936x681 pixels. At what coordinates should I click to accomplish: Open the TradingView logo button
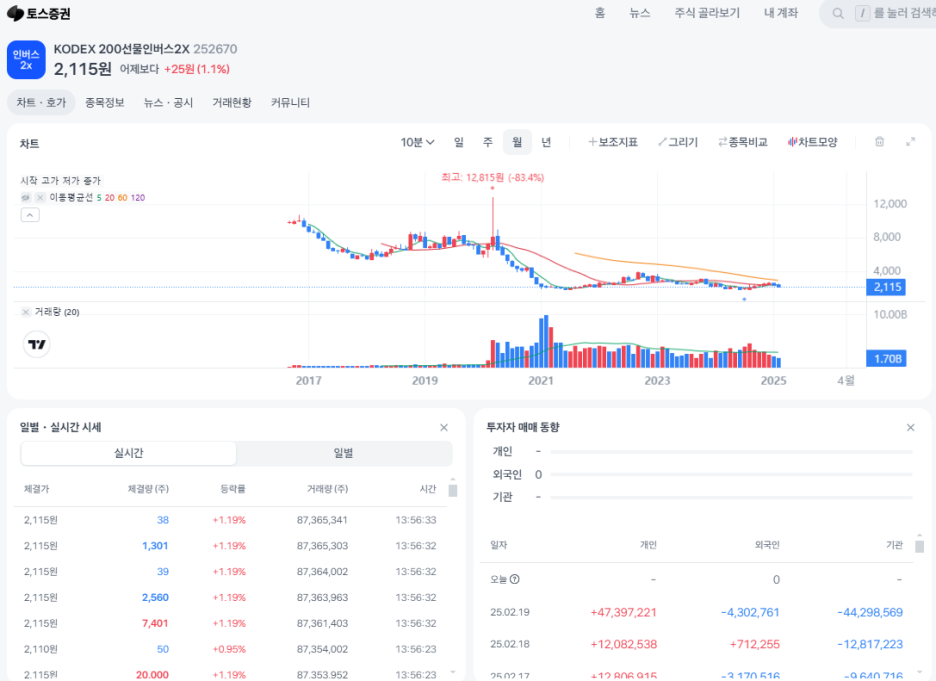coord(36,344)
